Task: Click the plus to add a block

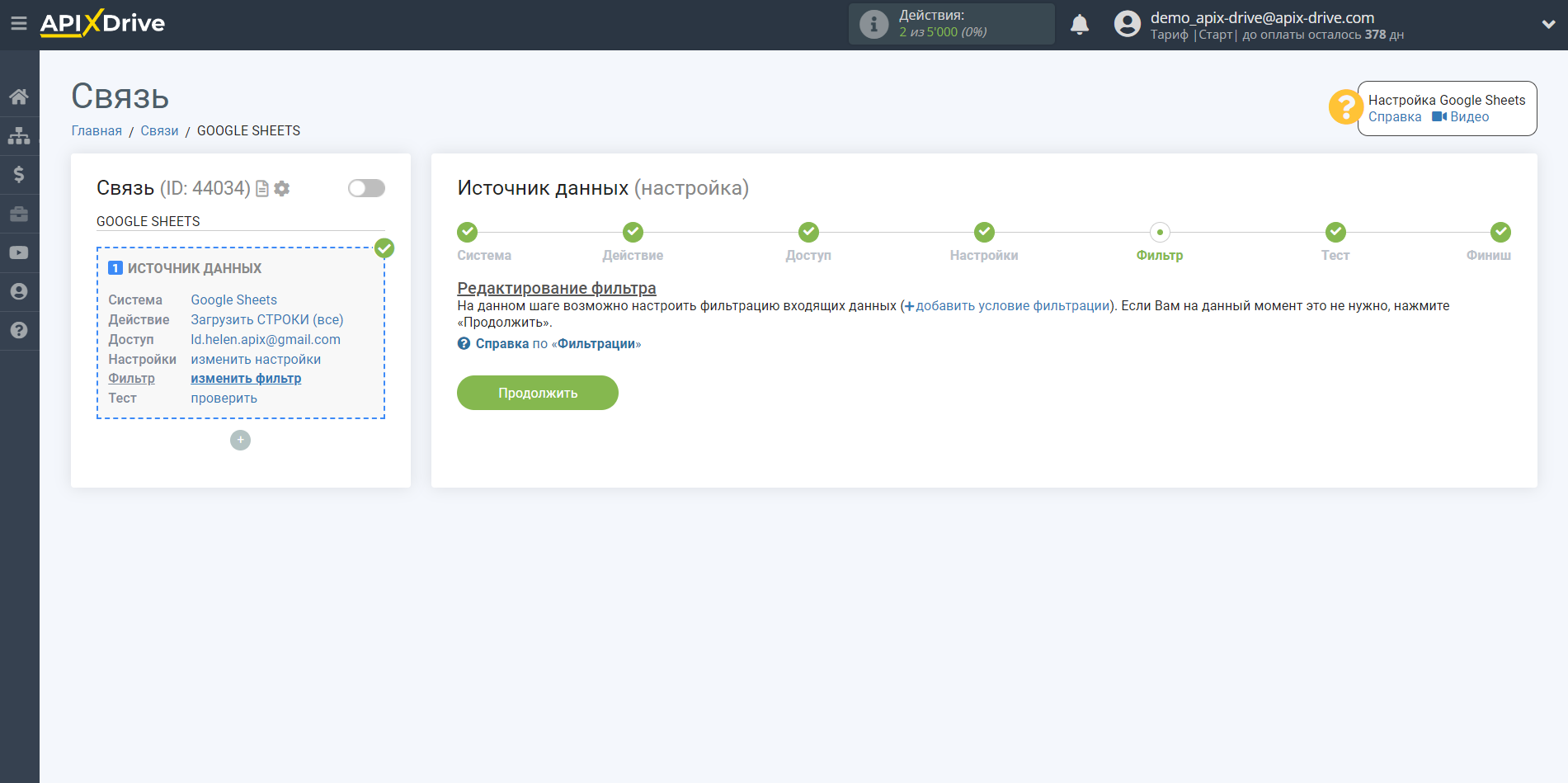Action: point(240,440)
